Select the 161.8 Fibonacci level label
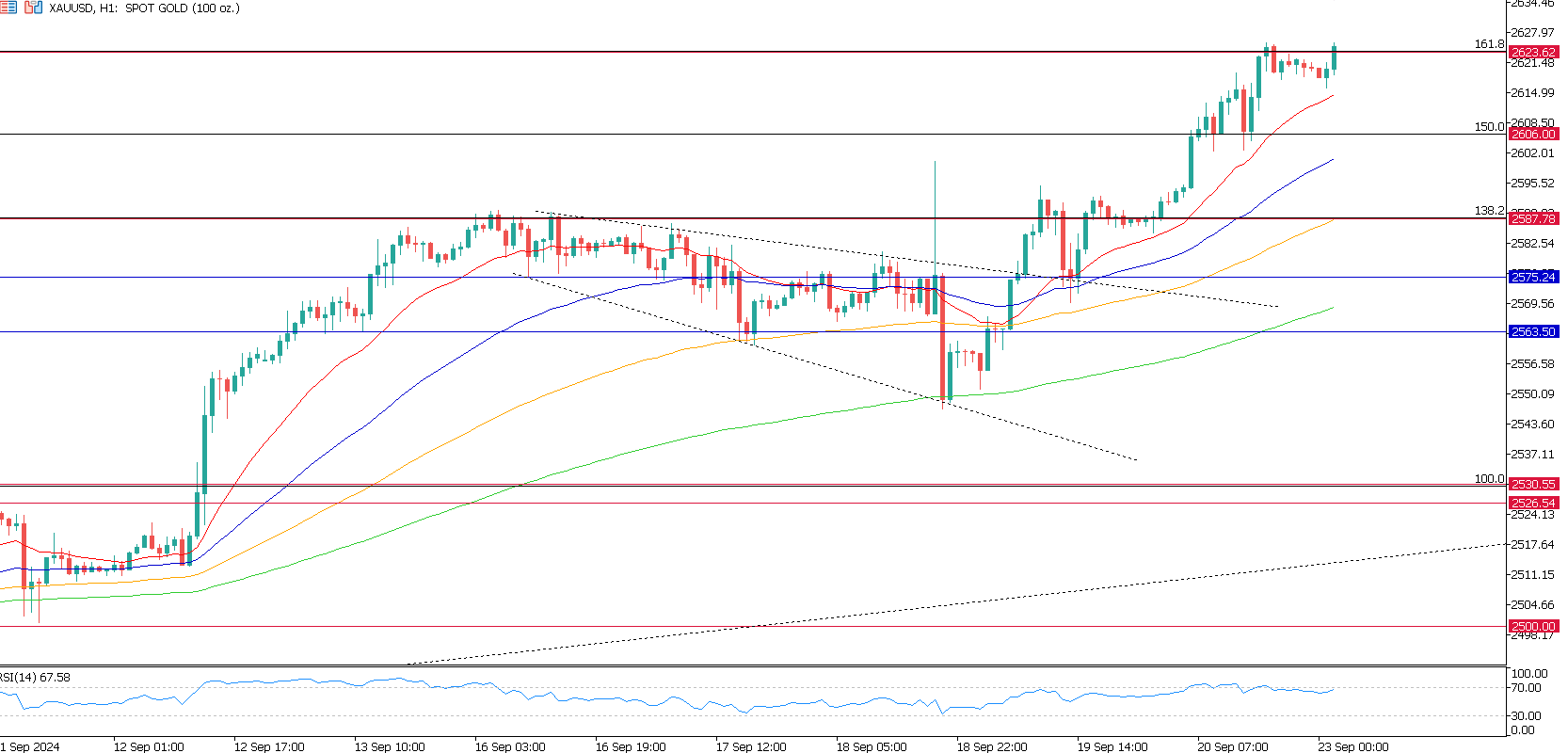The width and height of the screenshot is (1568, 753). pos(1489,44)
